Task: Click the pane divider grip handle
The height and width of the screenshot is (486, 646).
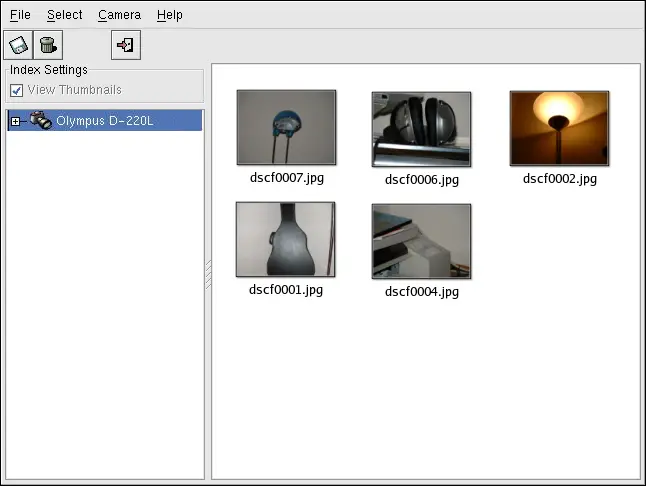Action: (x=208, y=275)
